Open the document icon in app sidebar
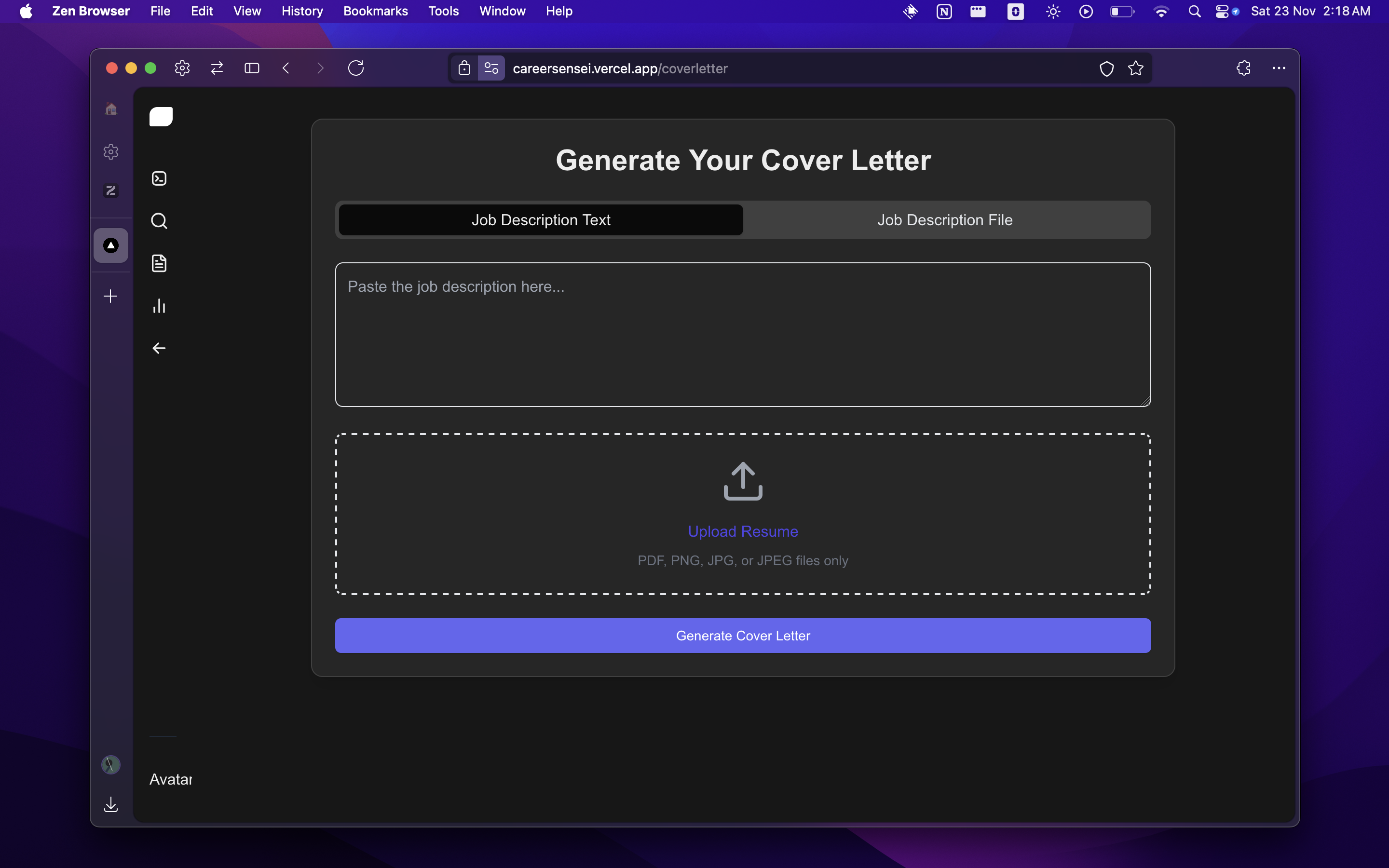 [x=159, y=263]
